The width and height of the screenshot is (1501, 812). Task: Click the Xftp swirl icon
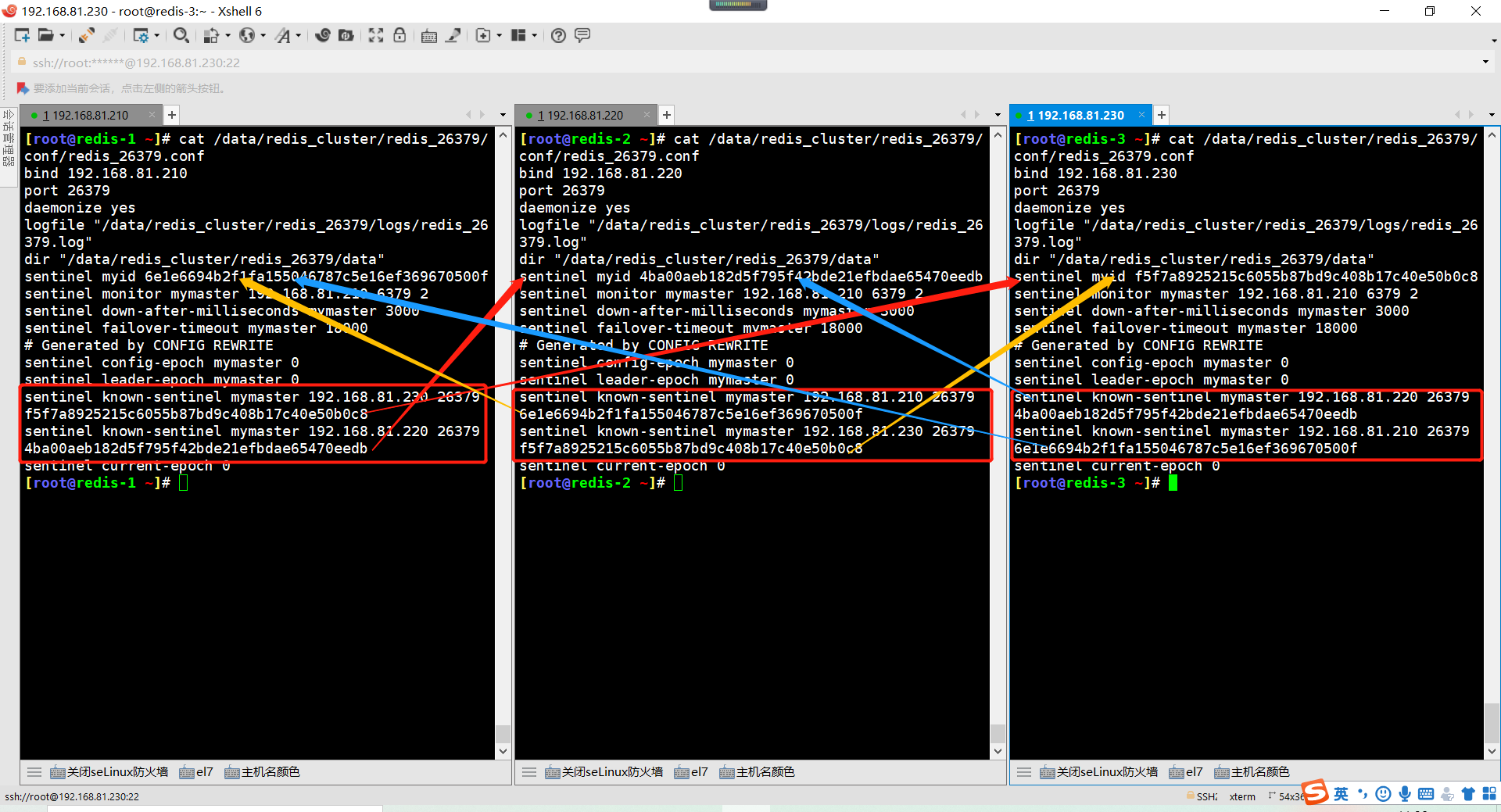(323, 35)
